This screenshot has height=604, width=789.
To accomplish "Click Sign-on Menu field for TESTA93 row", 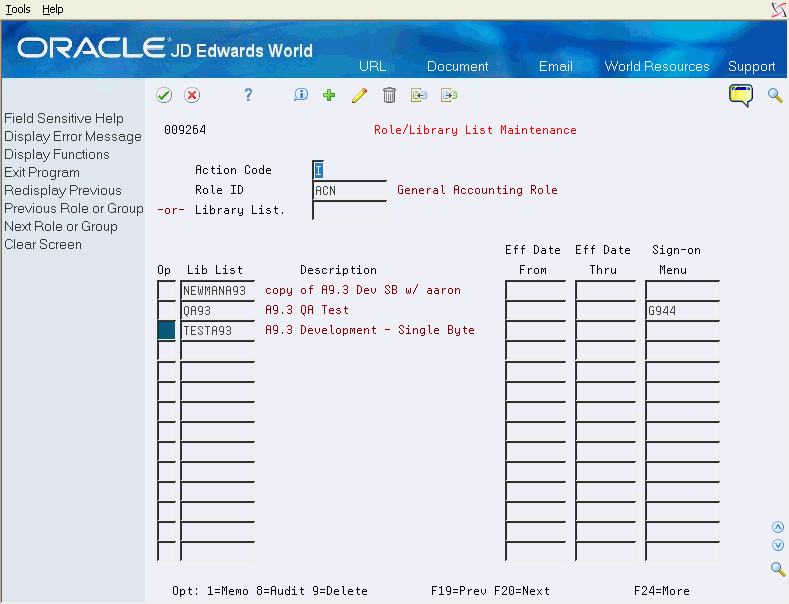I will tap(683, 331).
